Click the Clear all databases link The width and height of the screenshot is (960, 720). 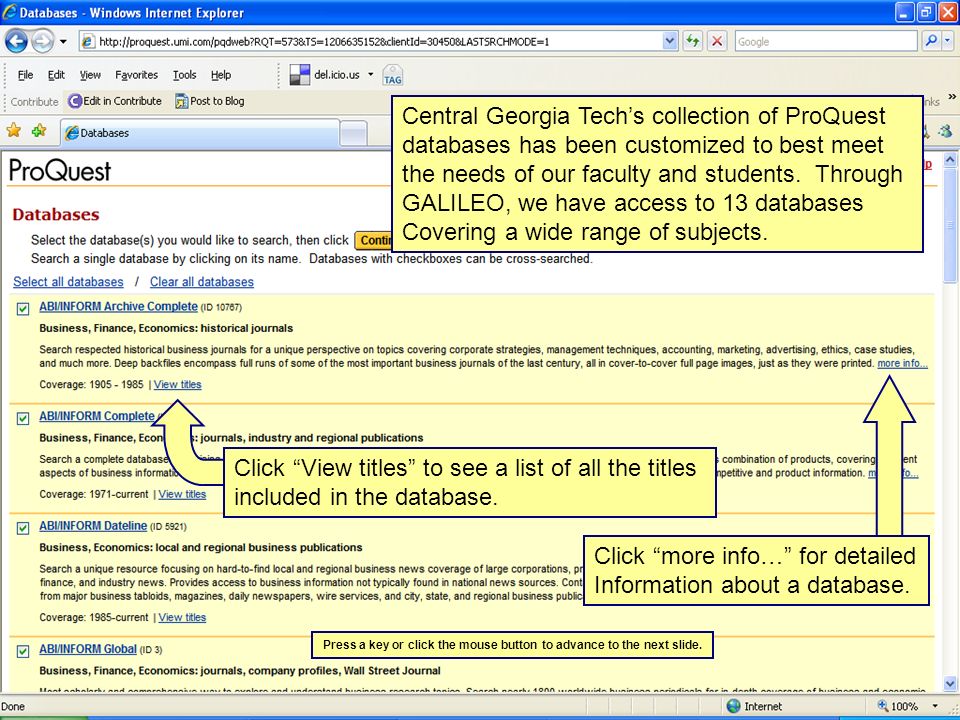click(x=201, y=282)
